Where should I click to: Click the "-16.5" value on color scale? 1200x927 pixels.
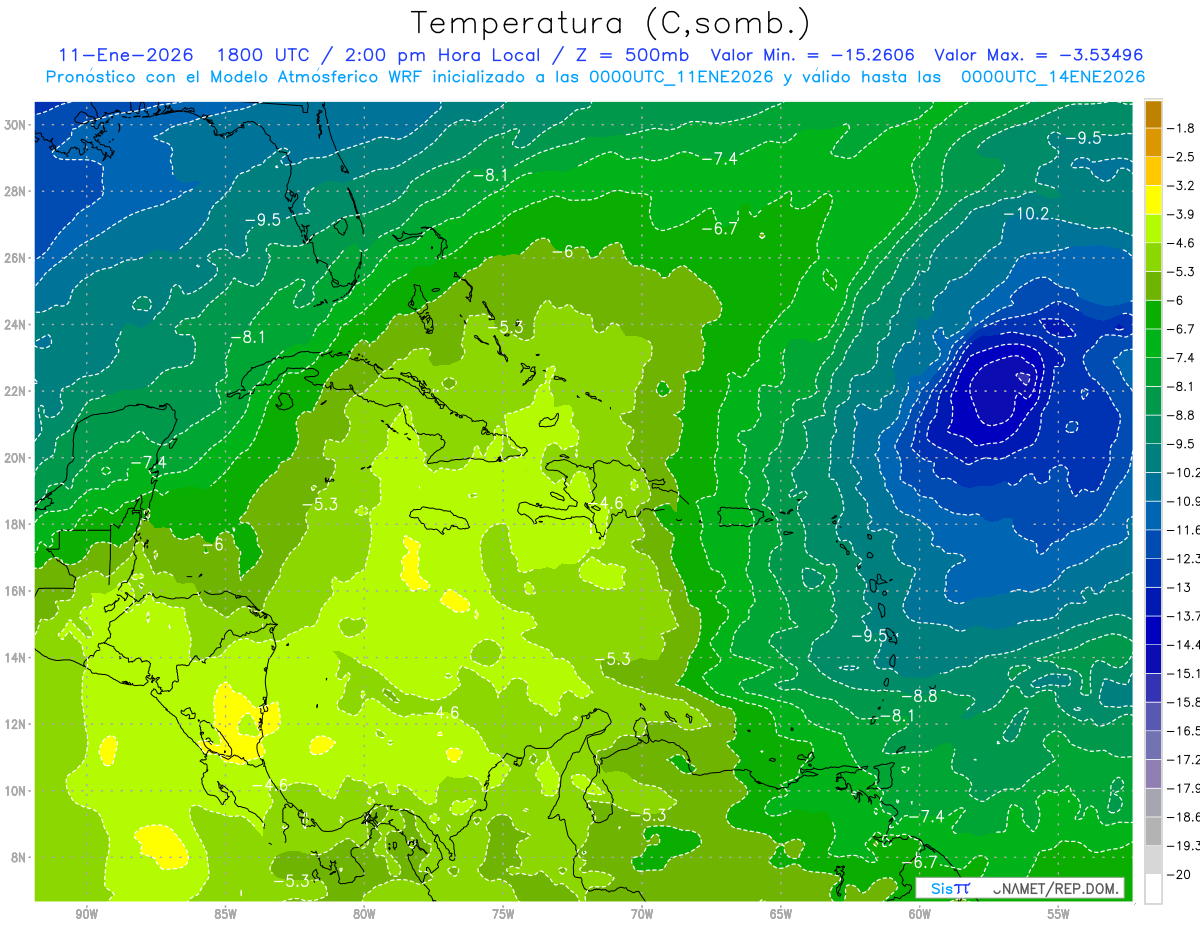pyautogui.click(x=1184, y=731)
